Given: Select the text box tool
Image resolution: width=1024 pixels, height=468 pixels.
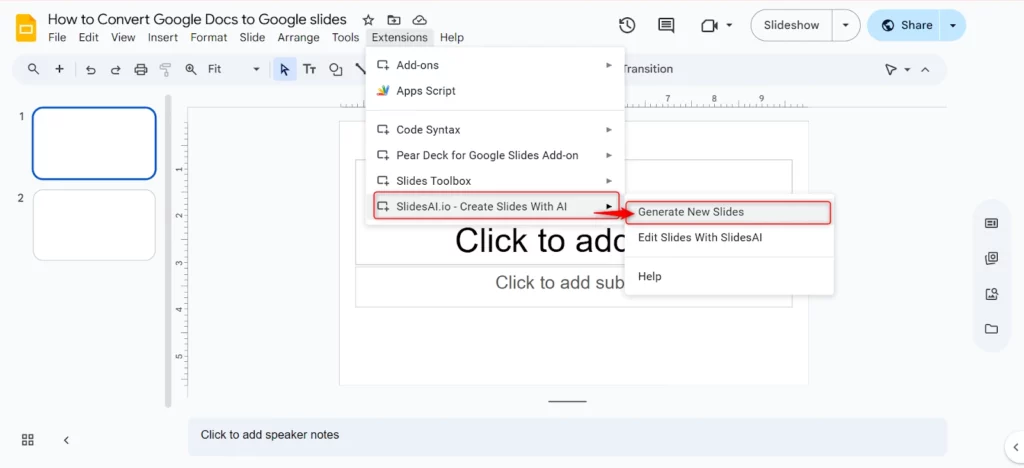Looking at the screenshot, I should pyautogui.click(x=309, y=69).
